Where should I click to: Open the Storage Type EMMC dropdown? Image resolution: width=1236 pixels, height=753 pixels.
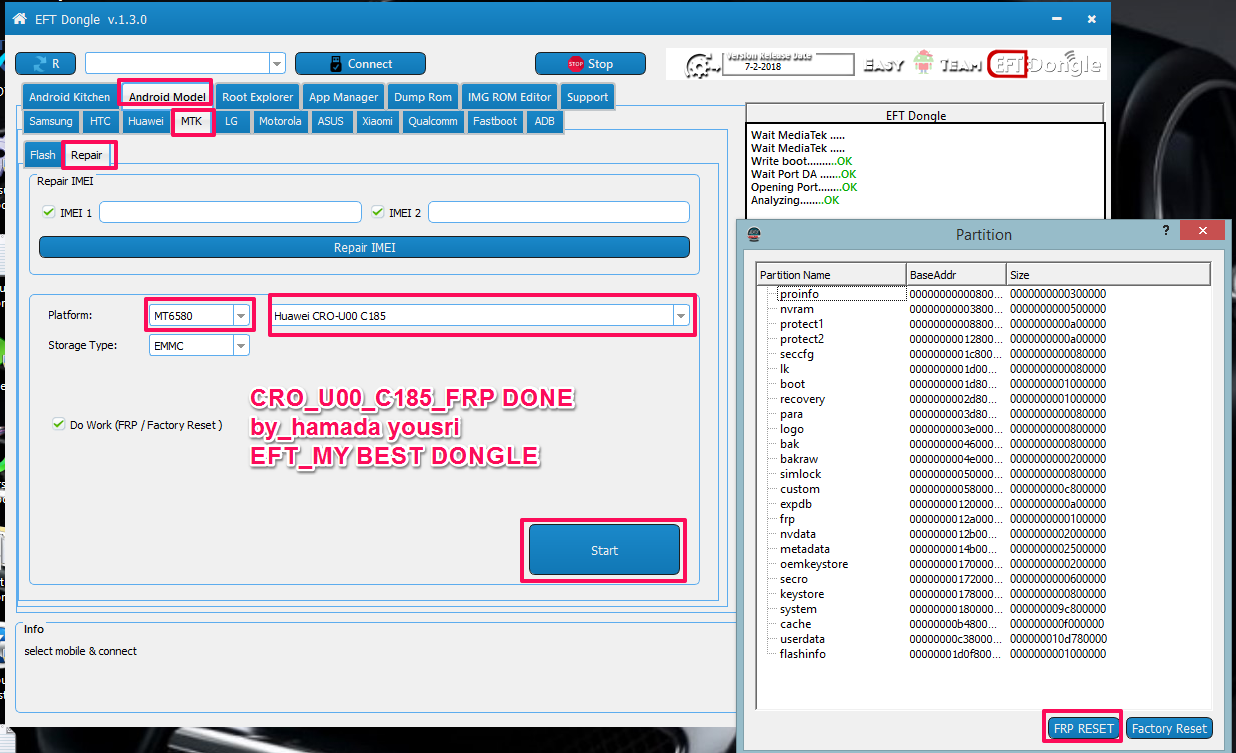(x=241, y=345)
